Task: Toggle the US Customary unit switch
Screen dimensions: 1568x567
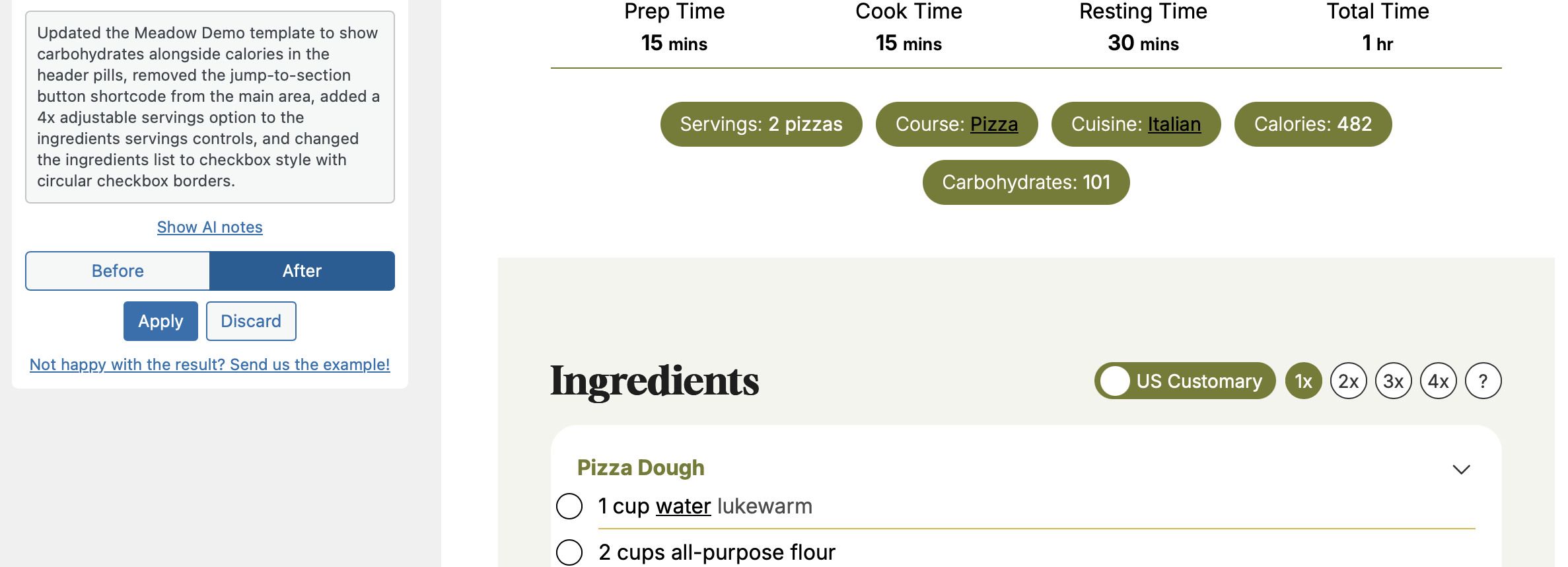Action: (1184, 381)
